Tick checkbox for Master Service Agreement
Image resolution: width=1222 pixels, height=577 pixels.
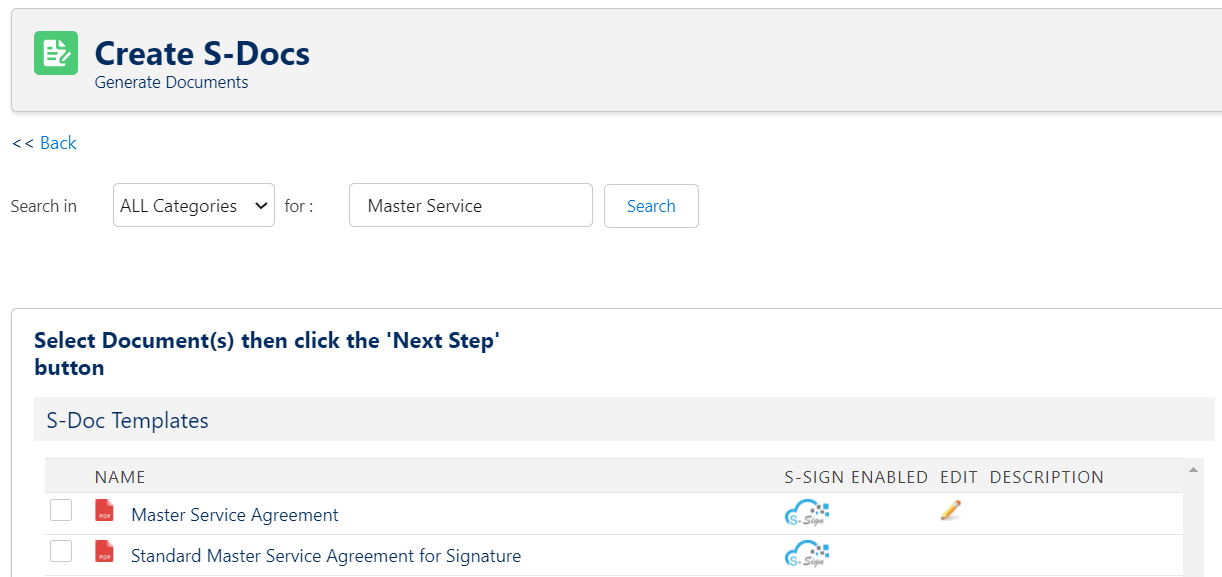[x=61, y=510]
